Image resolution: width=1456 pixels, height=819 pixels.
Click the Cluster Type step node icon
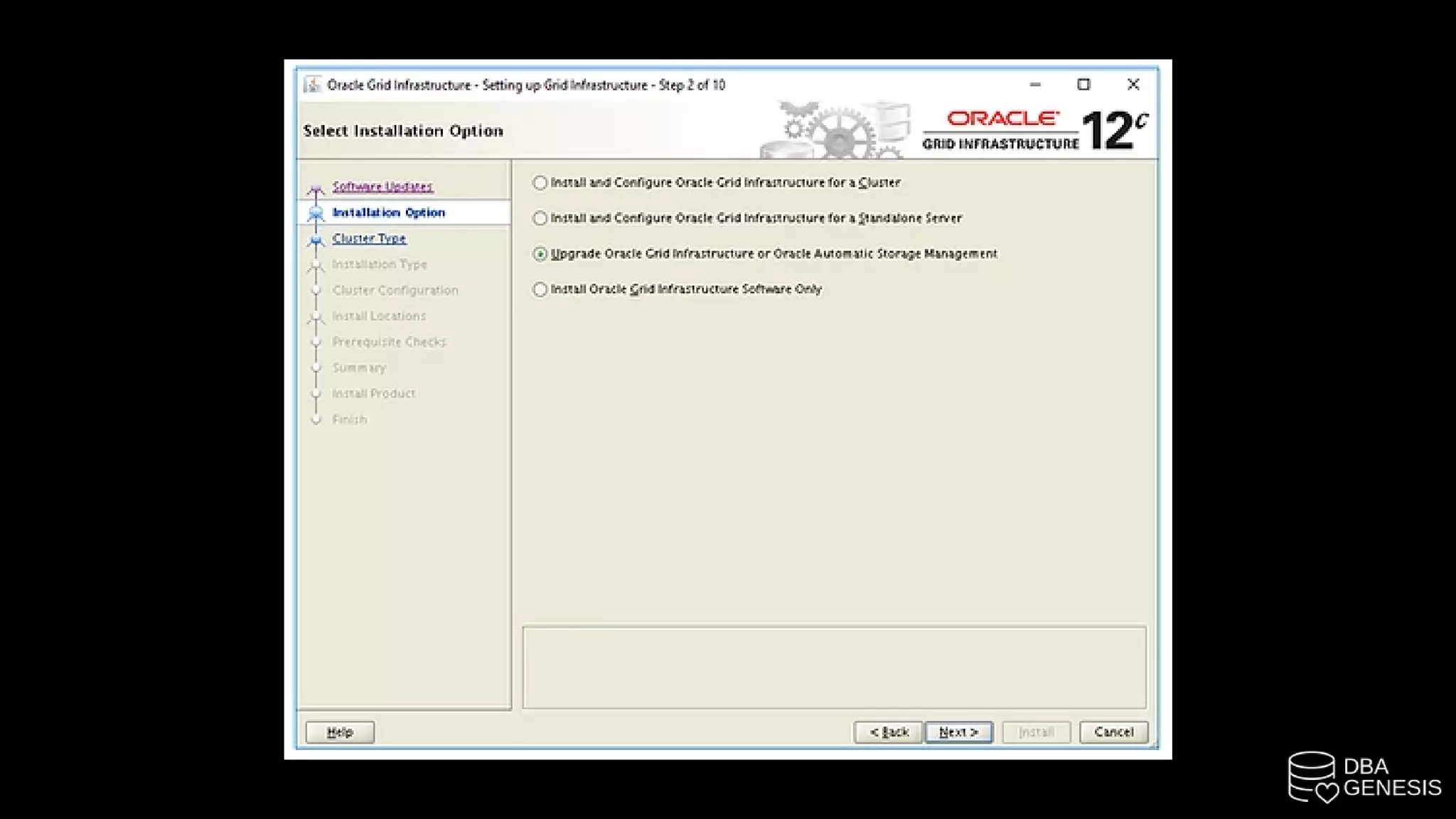coord(316,240)
